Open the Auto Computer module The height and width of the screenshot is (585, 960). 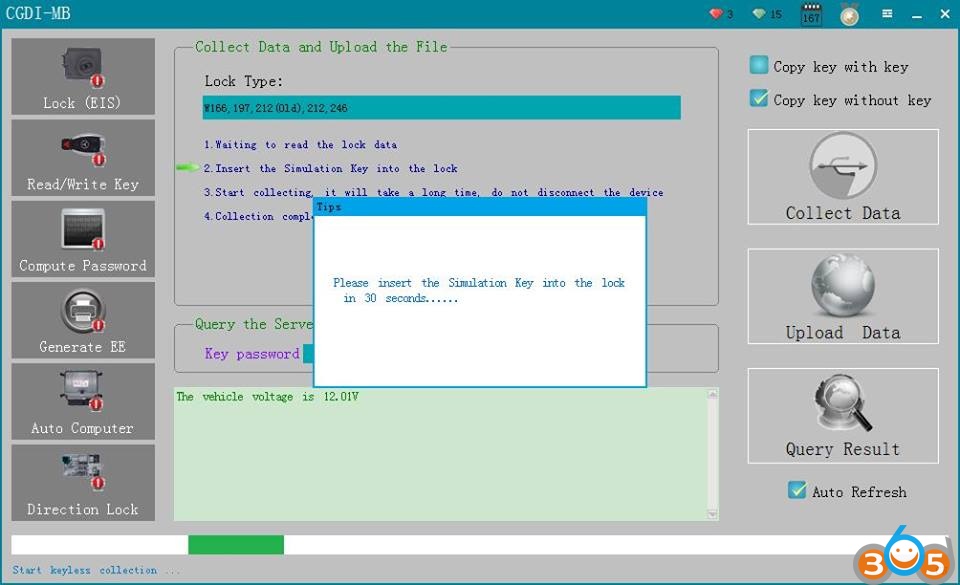pos(83,401)
